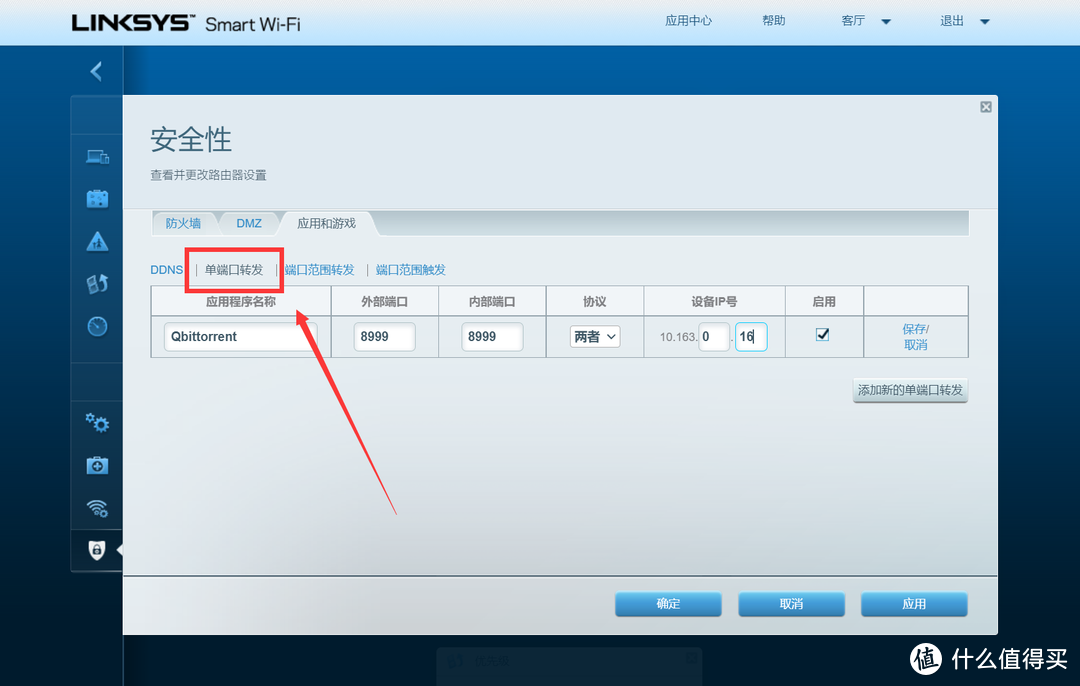Open 帮助 in the top bar
Image resolution: width=1080 pixels, height=686 pixels.
click(773, 21)
